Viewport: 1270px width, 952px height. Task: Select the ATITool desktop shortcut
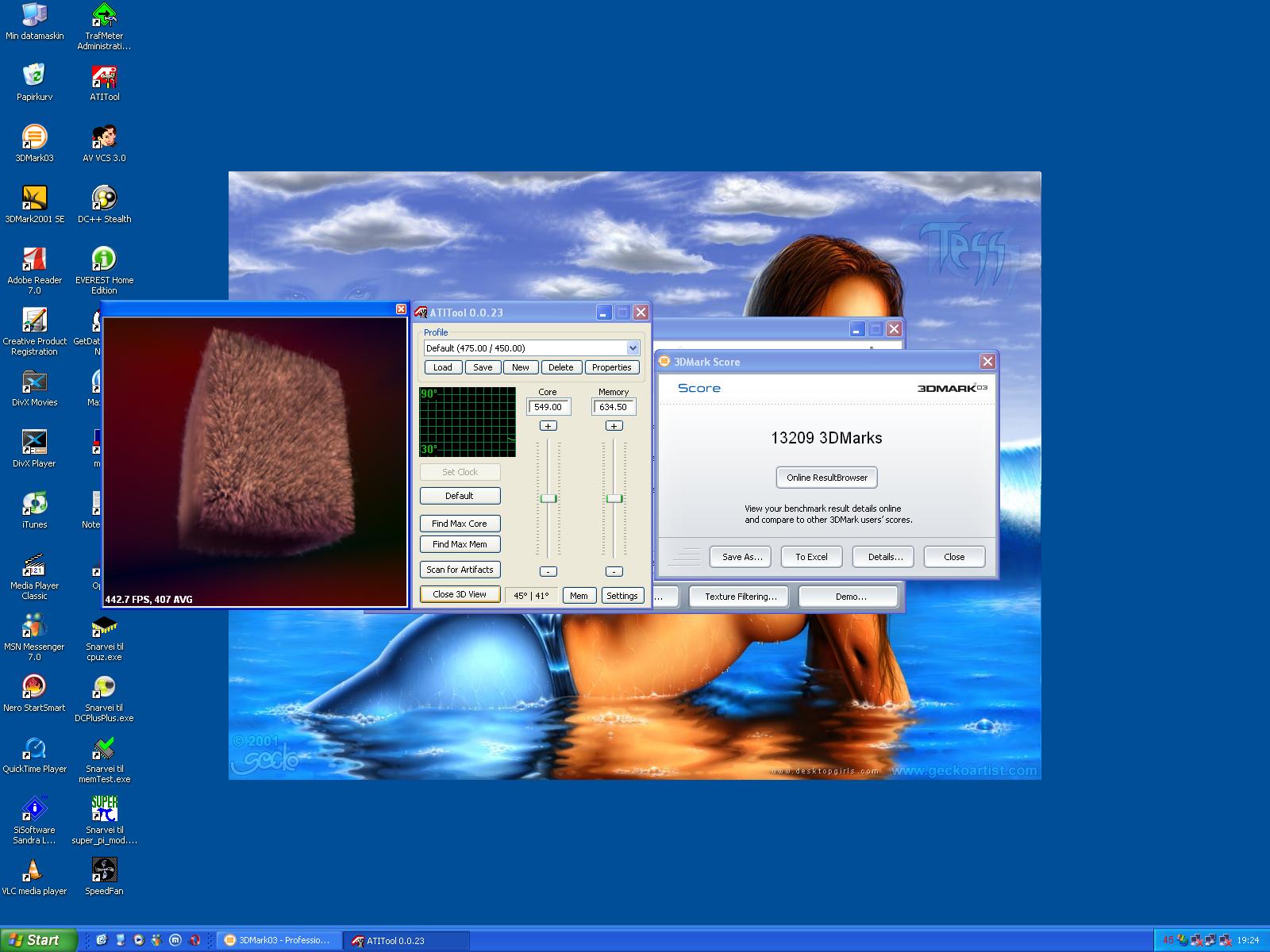coord(104,83)
